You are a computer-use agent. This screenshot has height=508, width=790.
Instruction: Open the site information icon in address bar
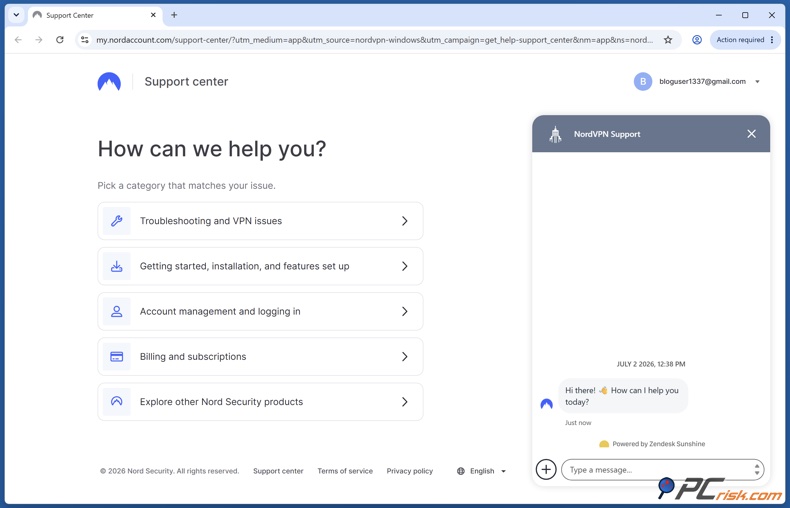pyautogui.click(x=85, y=40)
